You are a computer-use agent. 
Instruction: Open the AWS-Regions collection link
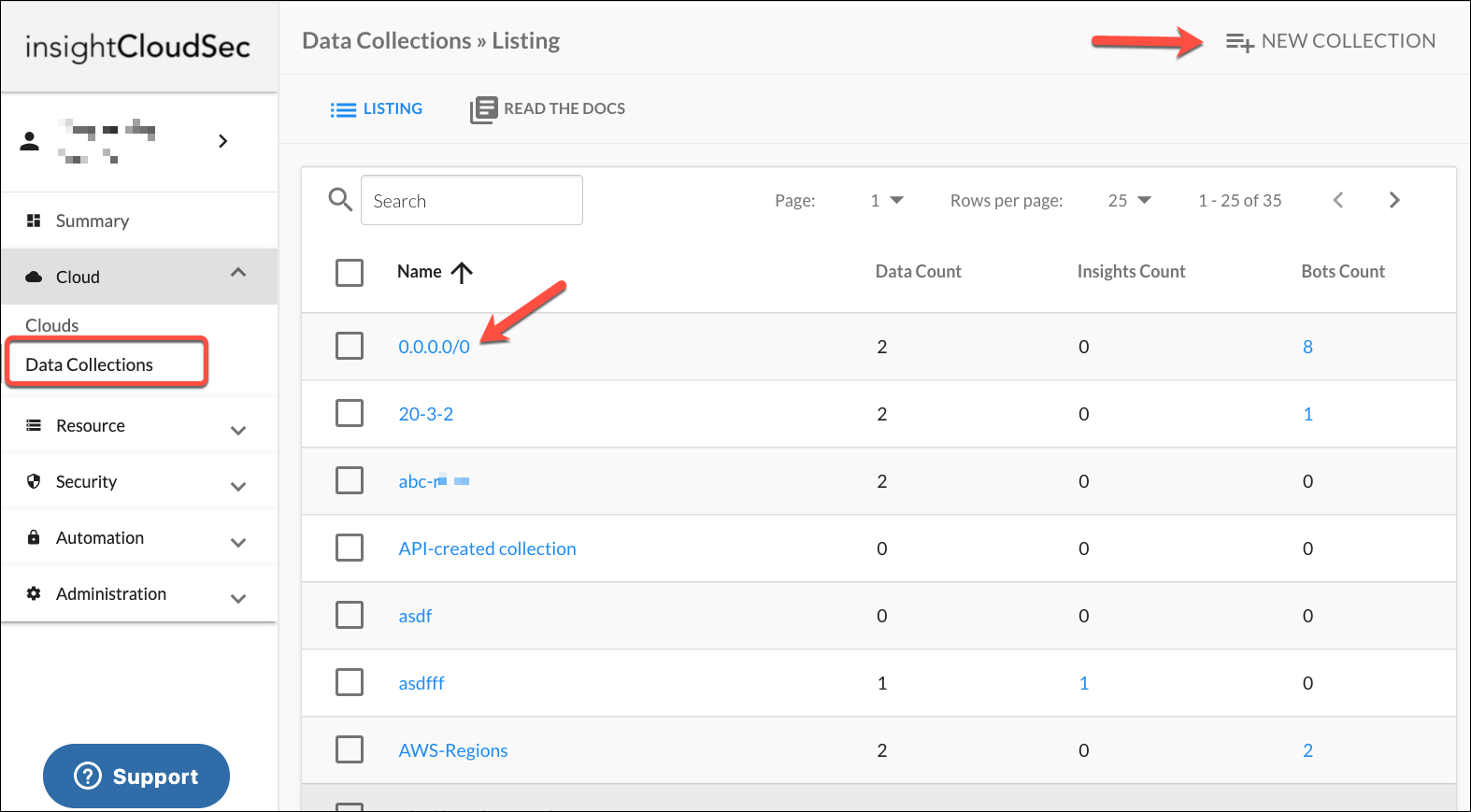(453, 750)
